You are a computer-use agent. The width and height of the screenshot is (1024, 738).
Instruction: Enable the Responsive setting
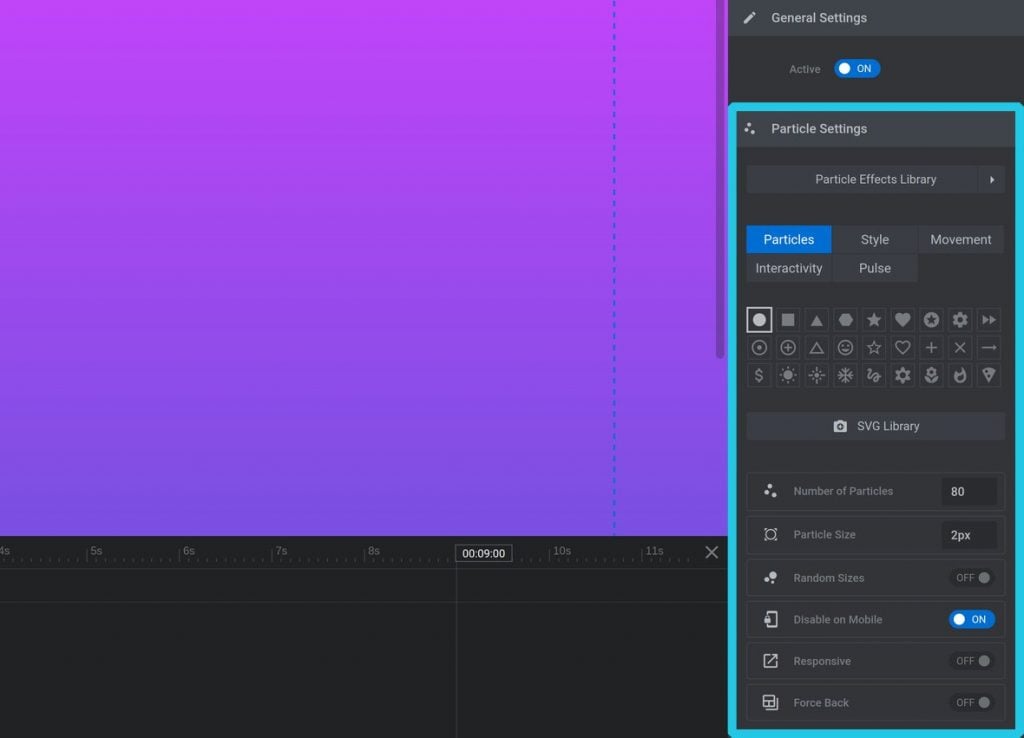(971, 660)
